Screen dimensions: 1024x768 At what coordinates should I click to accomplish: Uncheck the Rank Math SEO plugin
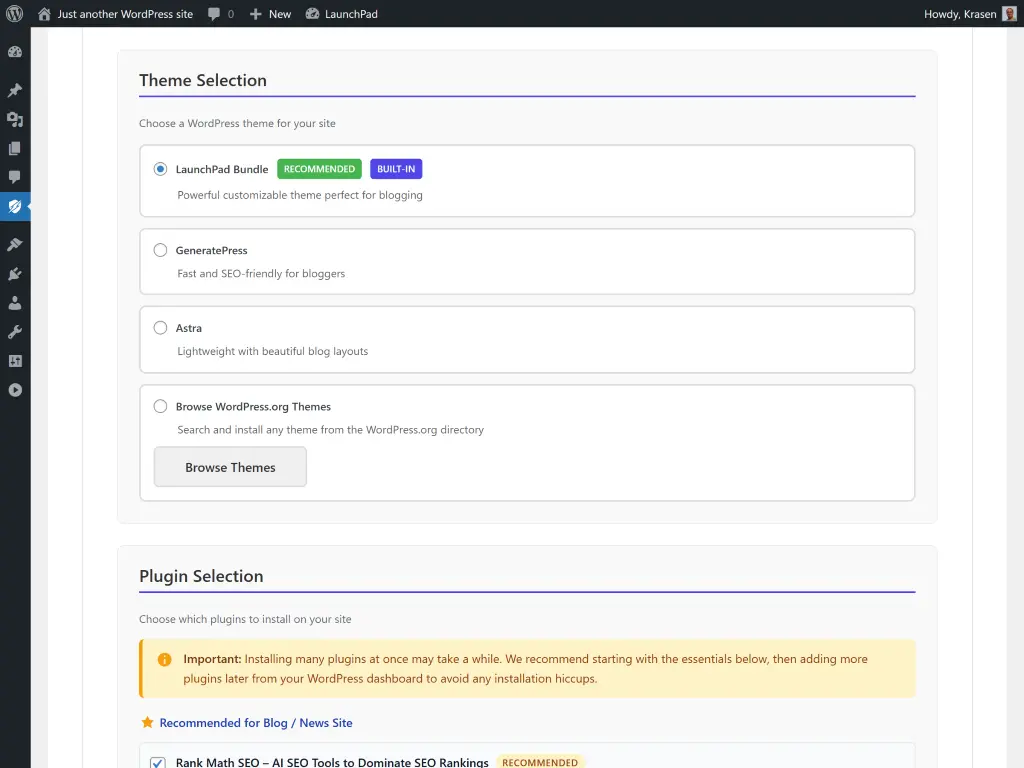157,762
